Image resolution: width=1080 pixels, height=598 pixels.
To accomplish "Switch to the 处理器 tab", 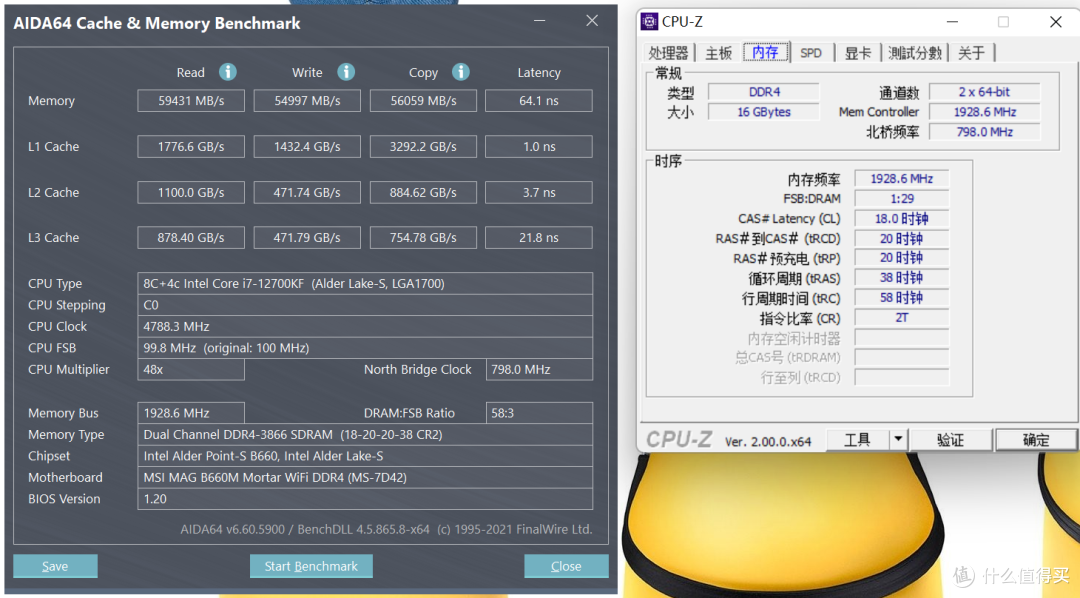I will (668, 53).
